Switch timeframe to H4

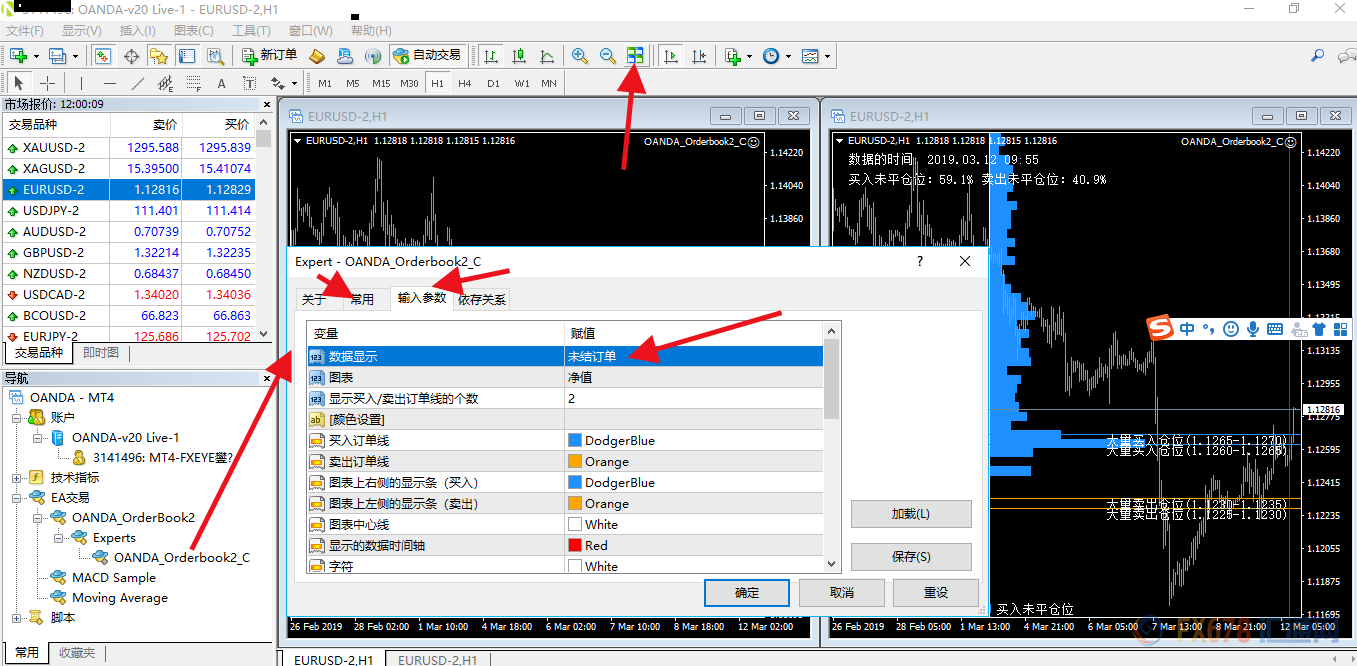[465, 83]
